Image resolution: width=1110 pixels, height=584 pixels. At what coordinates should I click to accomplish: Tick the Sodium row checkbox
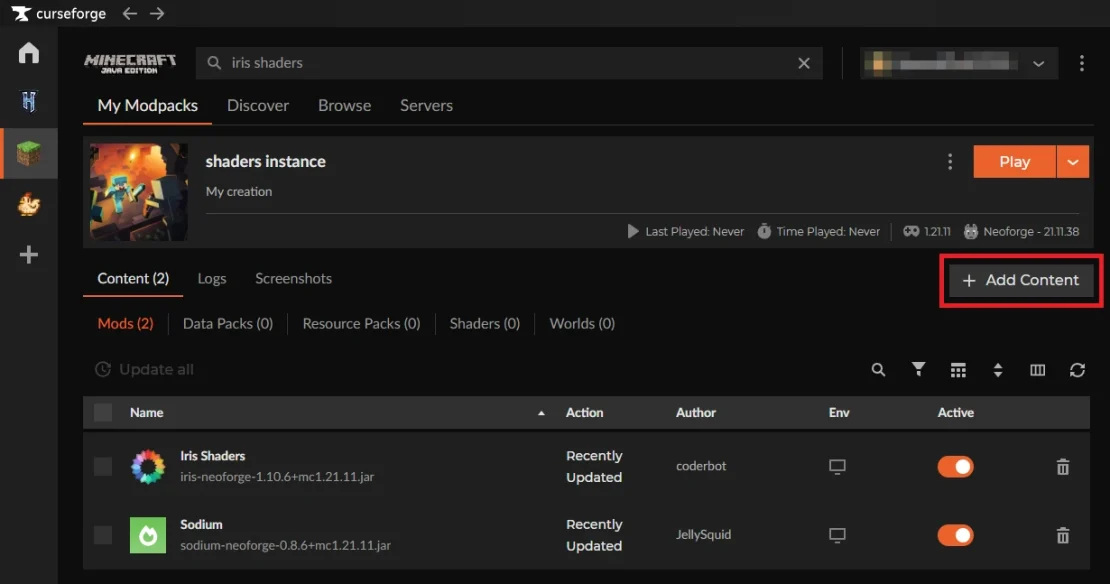click(103, 535)
